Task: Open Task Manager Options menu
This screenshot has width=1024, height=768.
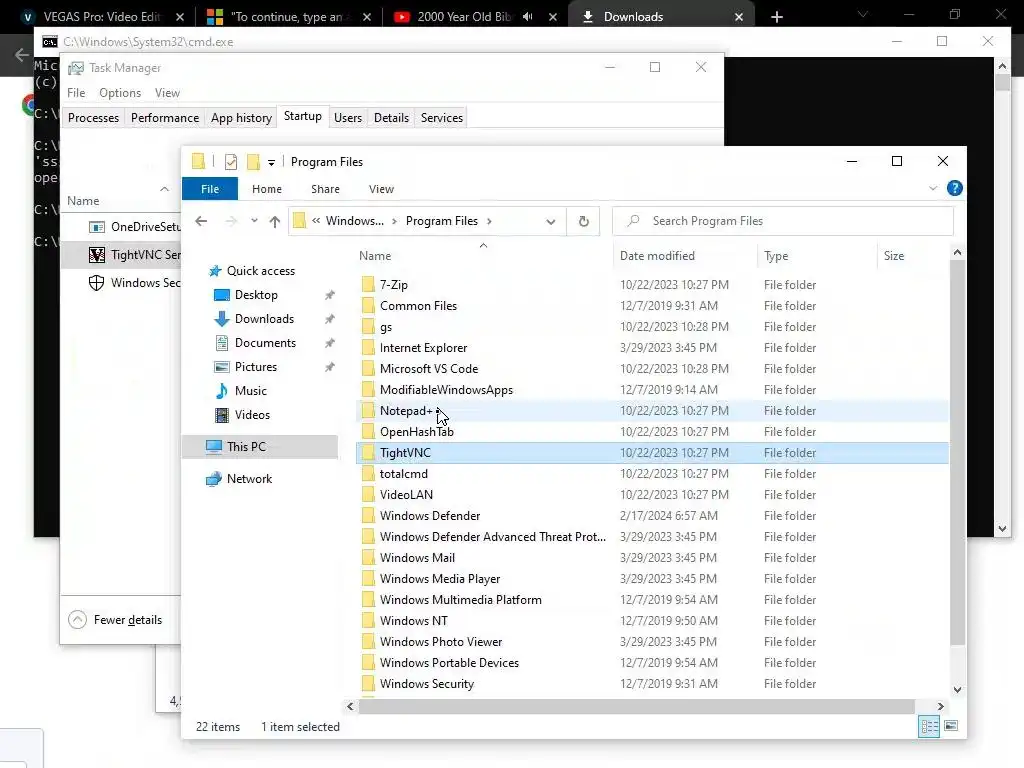Action: [120, 93]
